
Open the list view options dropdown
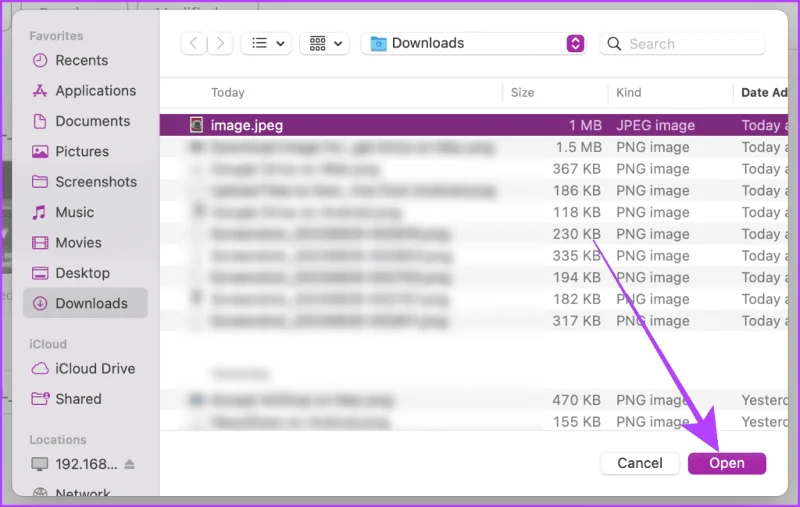pos(266,43)
